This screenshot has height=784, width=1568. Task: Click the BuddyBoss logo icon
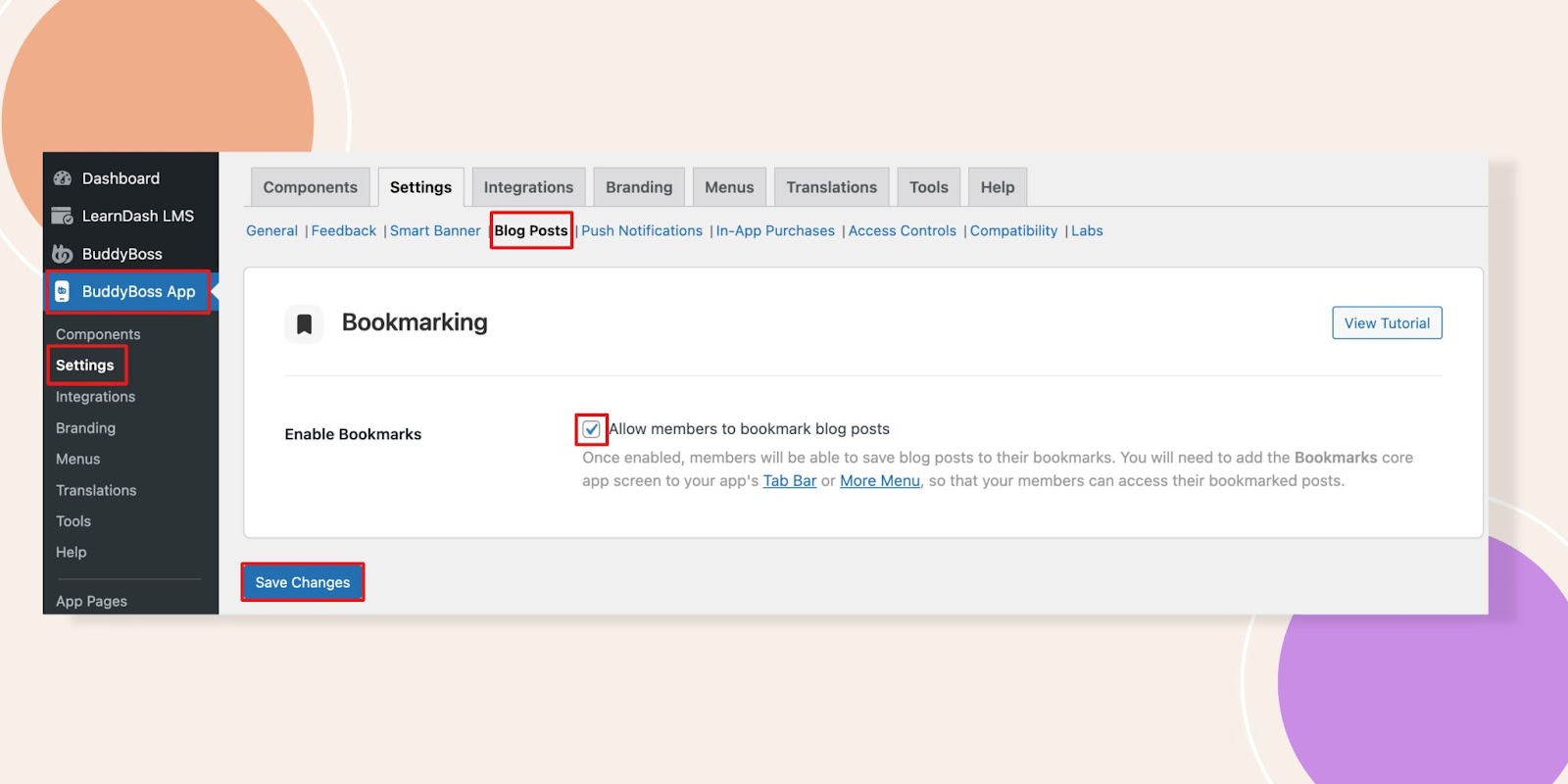tap(62, 254)
